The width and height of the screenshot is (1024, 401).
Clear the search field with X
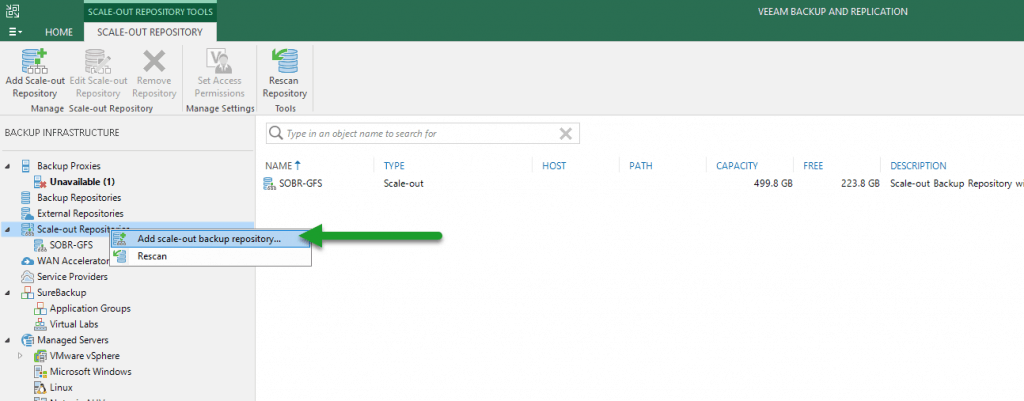(566, 134)
